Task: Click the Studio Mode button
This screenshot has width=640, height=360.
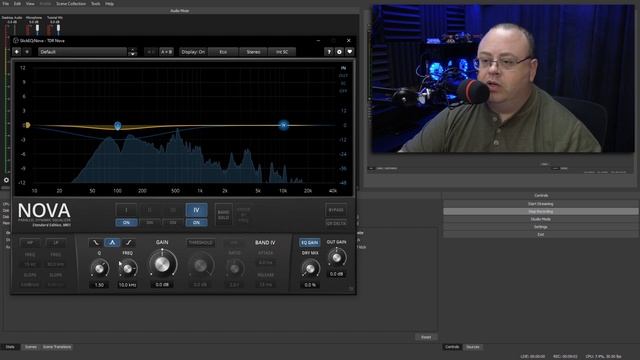Action: 541,219
